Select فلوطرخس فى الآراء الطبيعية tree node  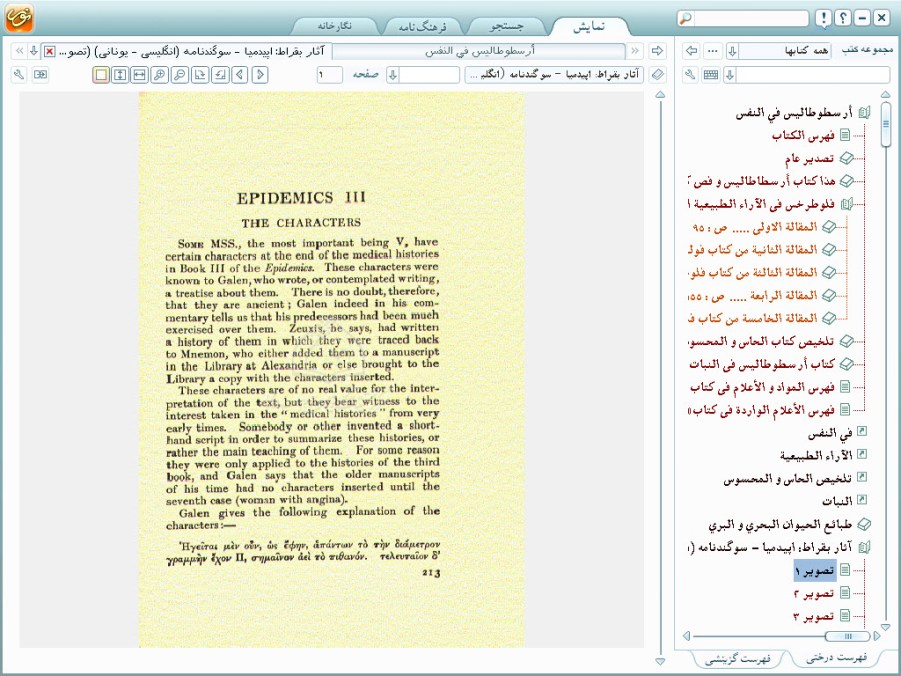pyautogui.click(x=762, y=204)
